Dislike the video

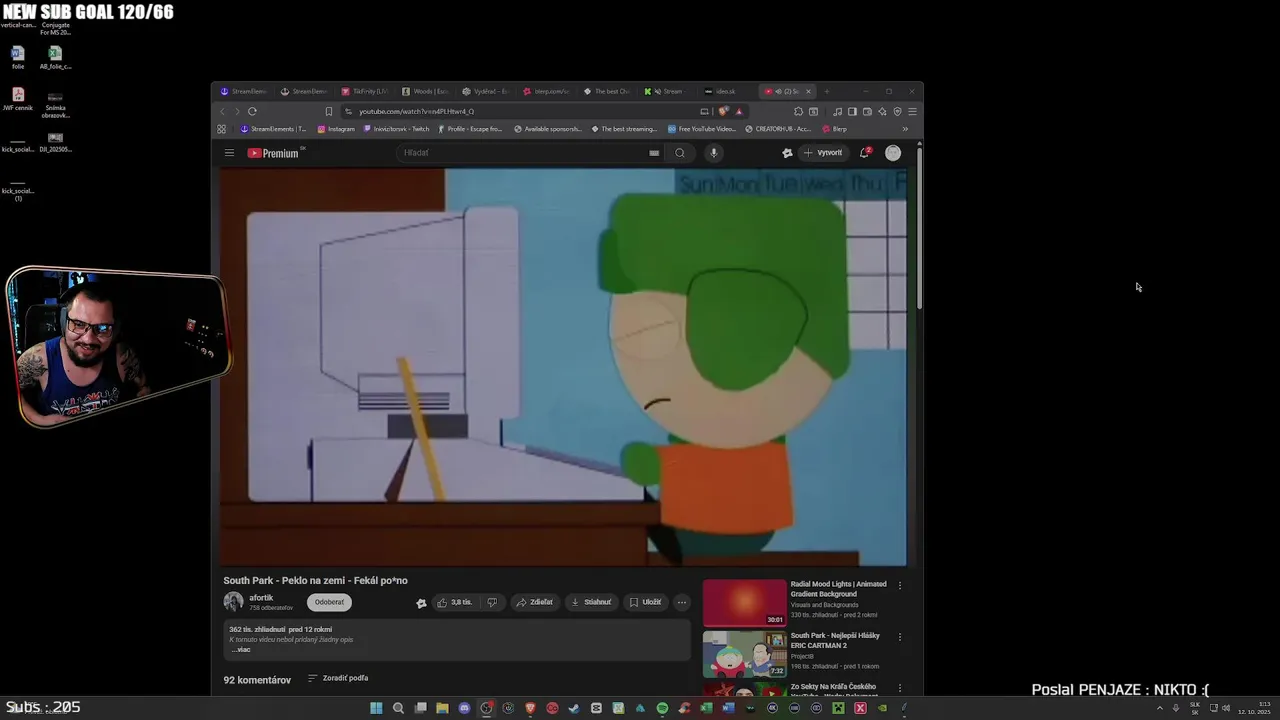(x=492, y=602)
